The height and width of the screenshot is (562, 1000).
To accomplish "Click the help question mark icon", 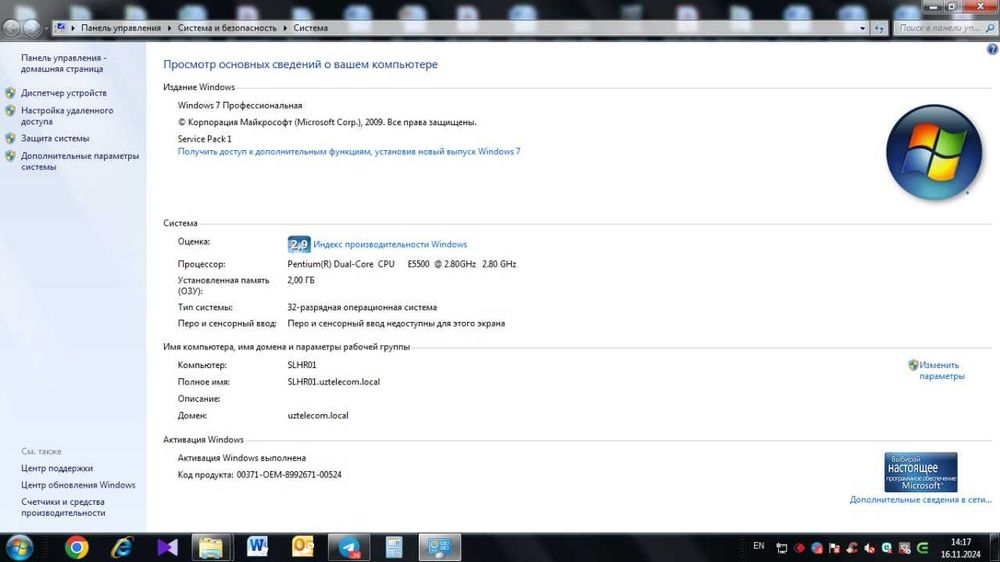I will pos(992,49).
